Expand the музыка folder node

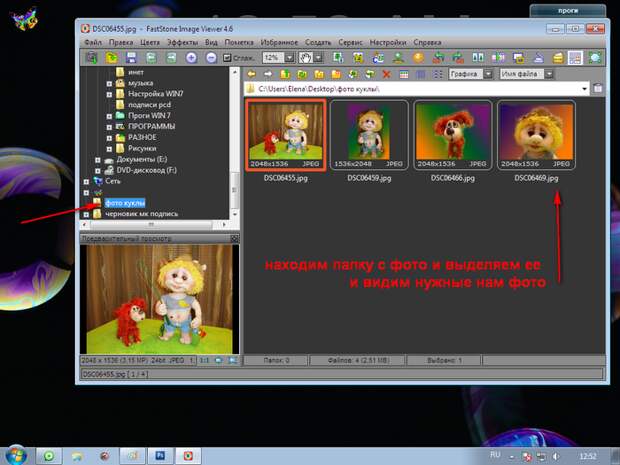pyautogui.click(x=109, y=84)
